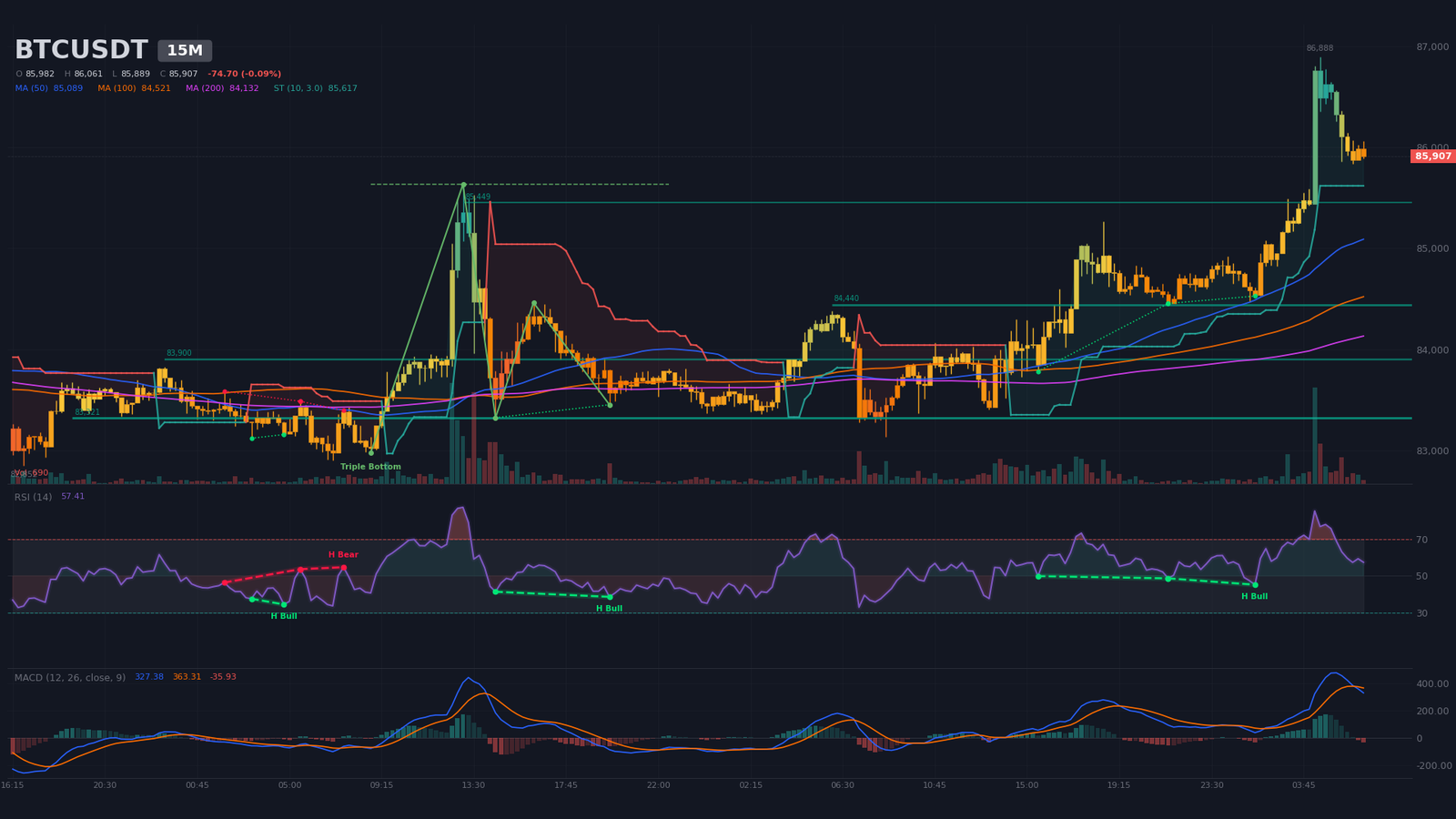Click the BTCUSDT symbol title
Screen dimensions: 1456x819
(x=81, y=50)
